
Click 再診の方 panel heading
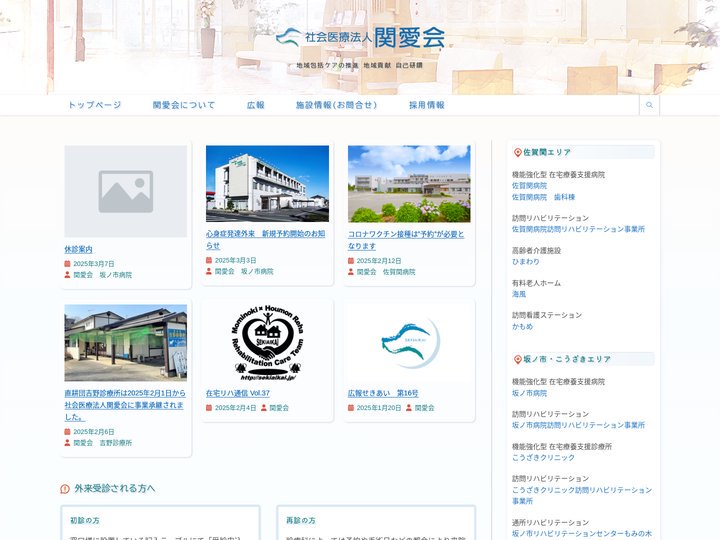tap(301, 520)
